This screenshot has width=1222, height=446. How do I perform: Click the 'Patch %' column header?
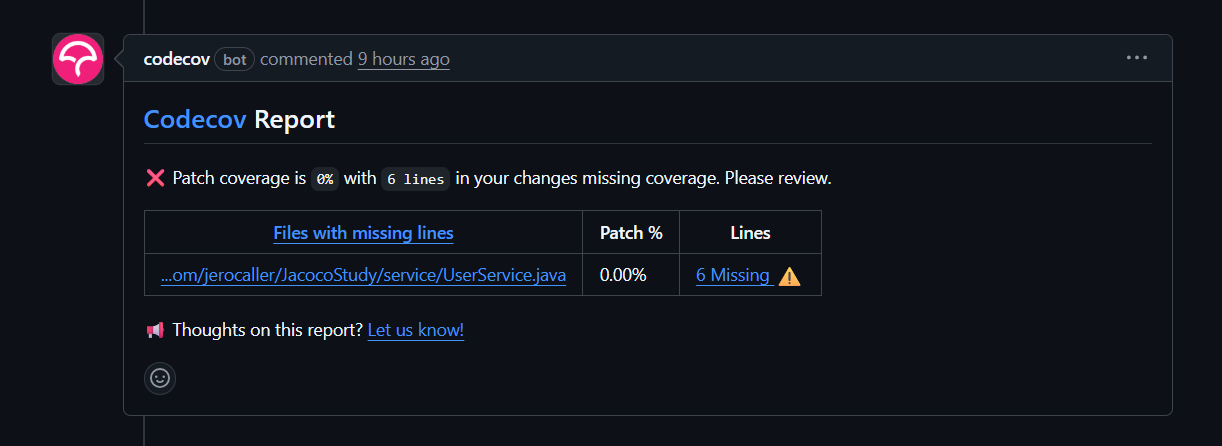[631, 233]
